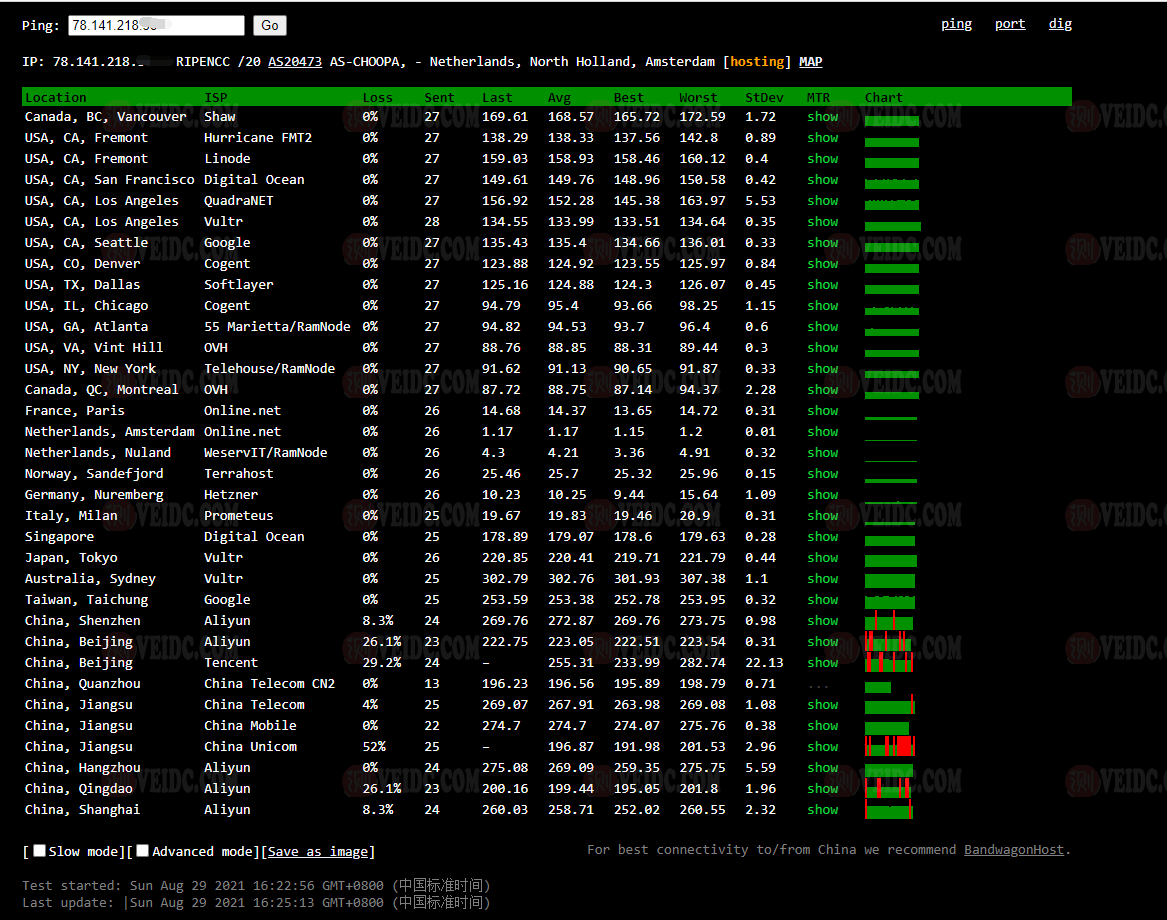The image size is (1167, 920).
Task: Open the MAP link for the IP
Action: point(810,62)
